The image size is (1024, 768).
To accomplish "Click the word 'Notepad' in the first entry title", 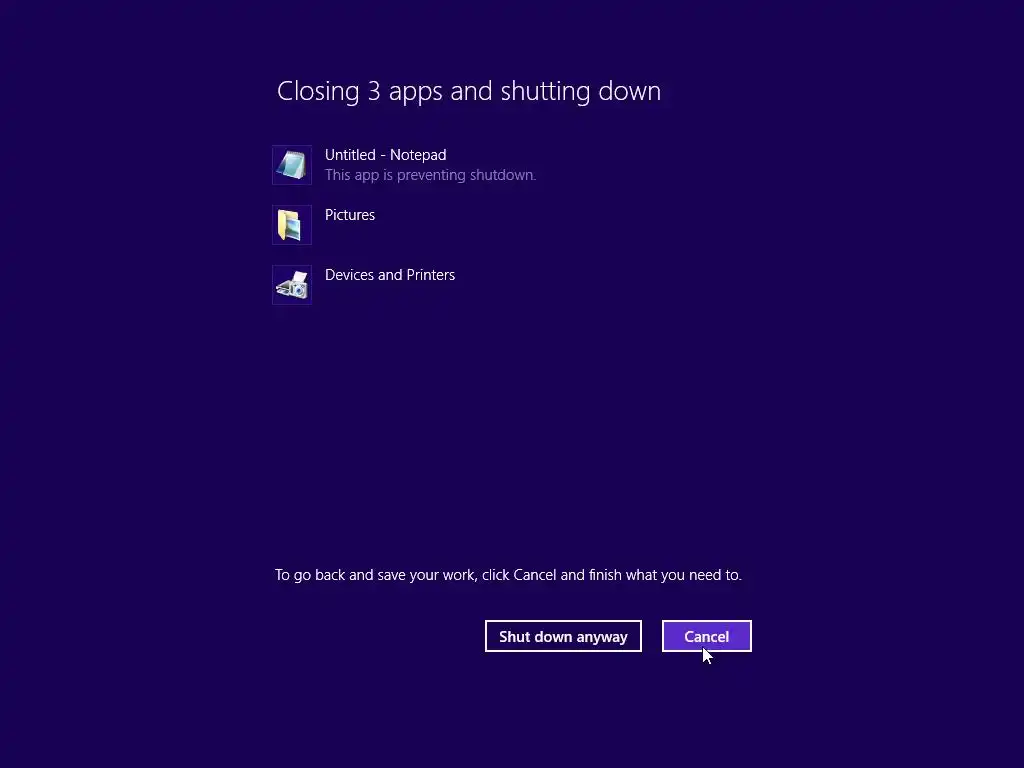I will 418,155.
